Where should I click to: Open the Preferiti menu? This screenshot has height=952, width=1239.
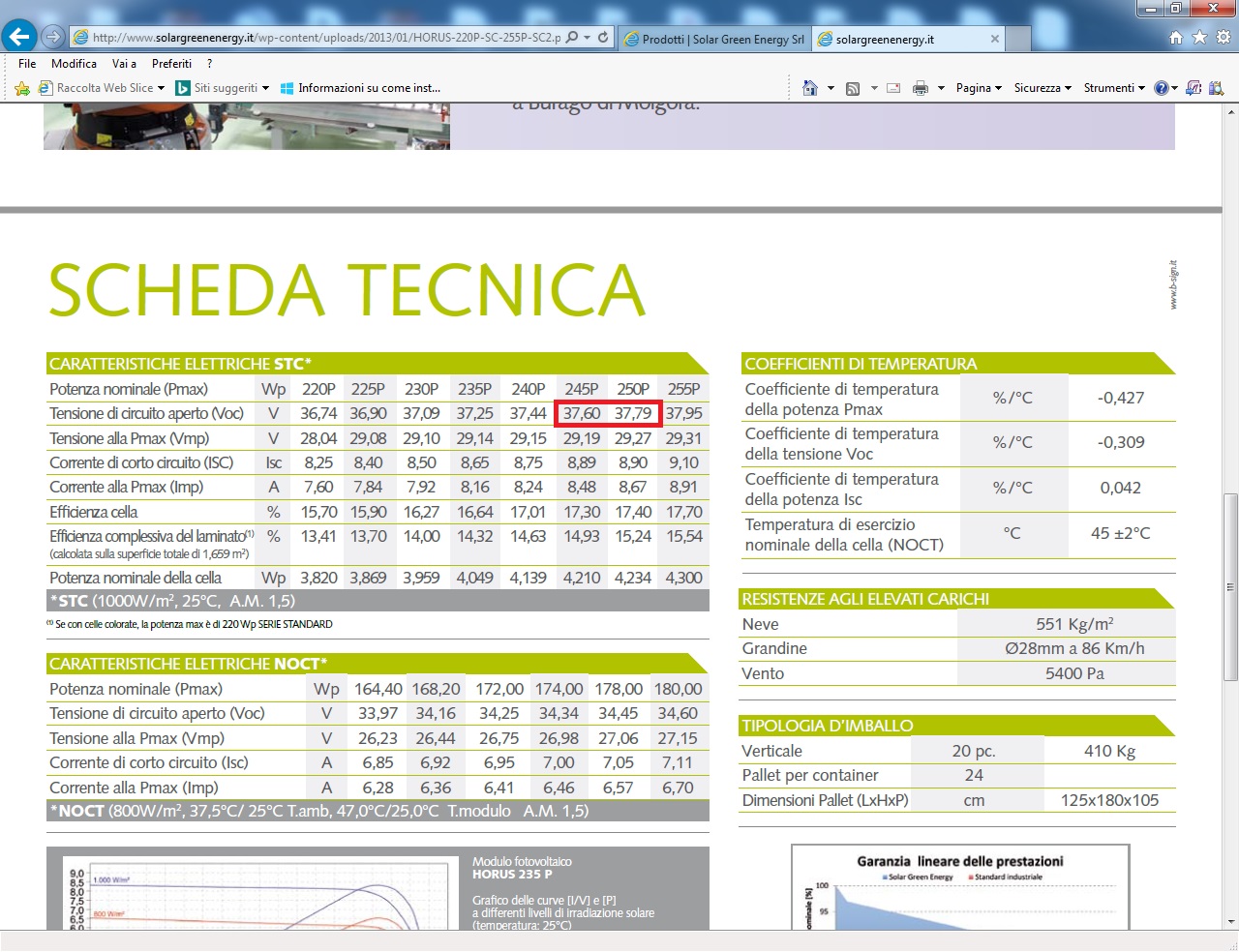tap(171, 63)
